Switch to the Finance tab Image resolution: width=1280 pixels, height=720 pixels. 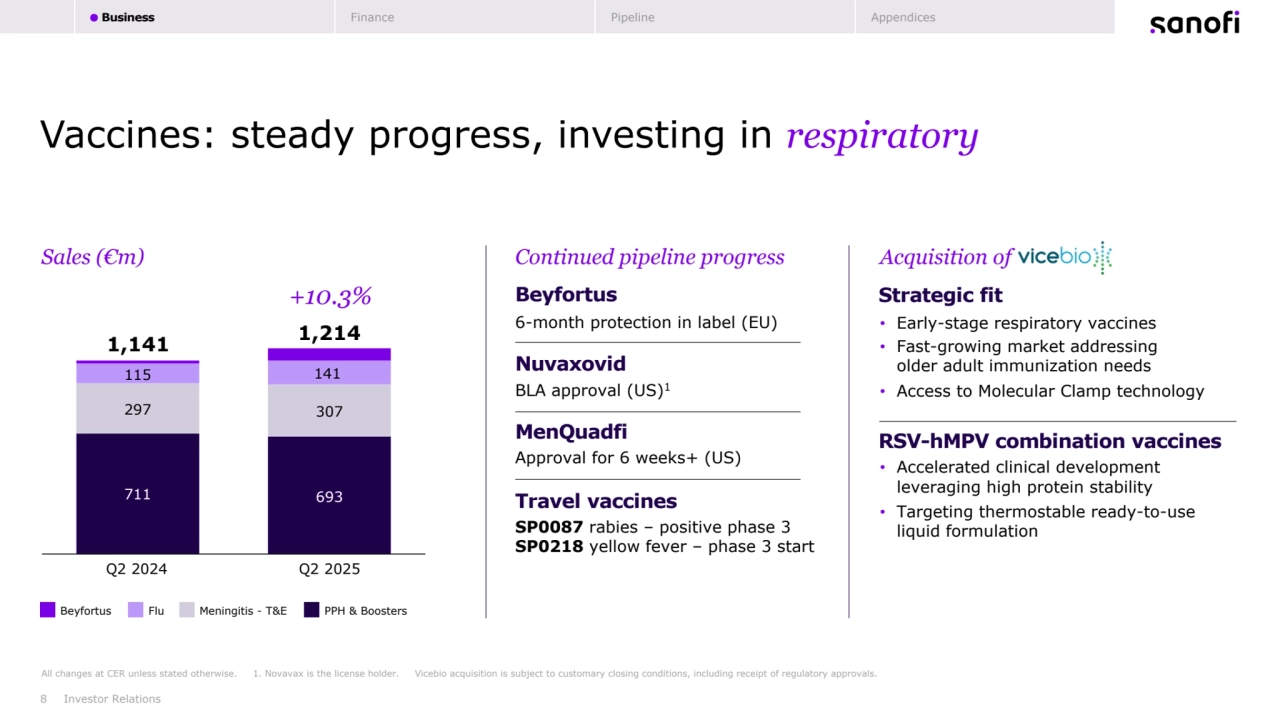point(464,17)
